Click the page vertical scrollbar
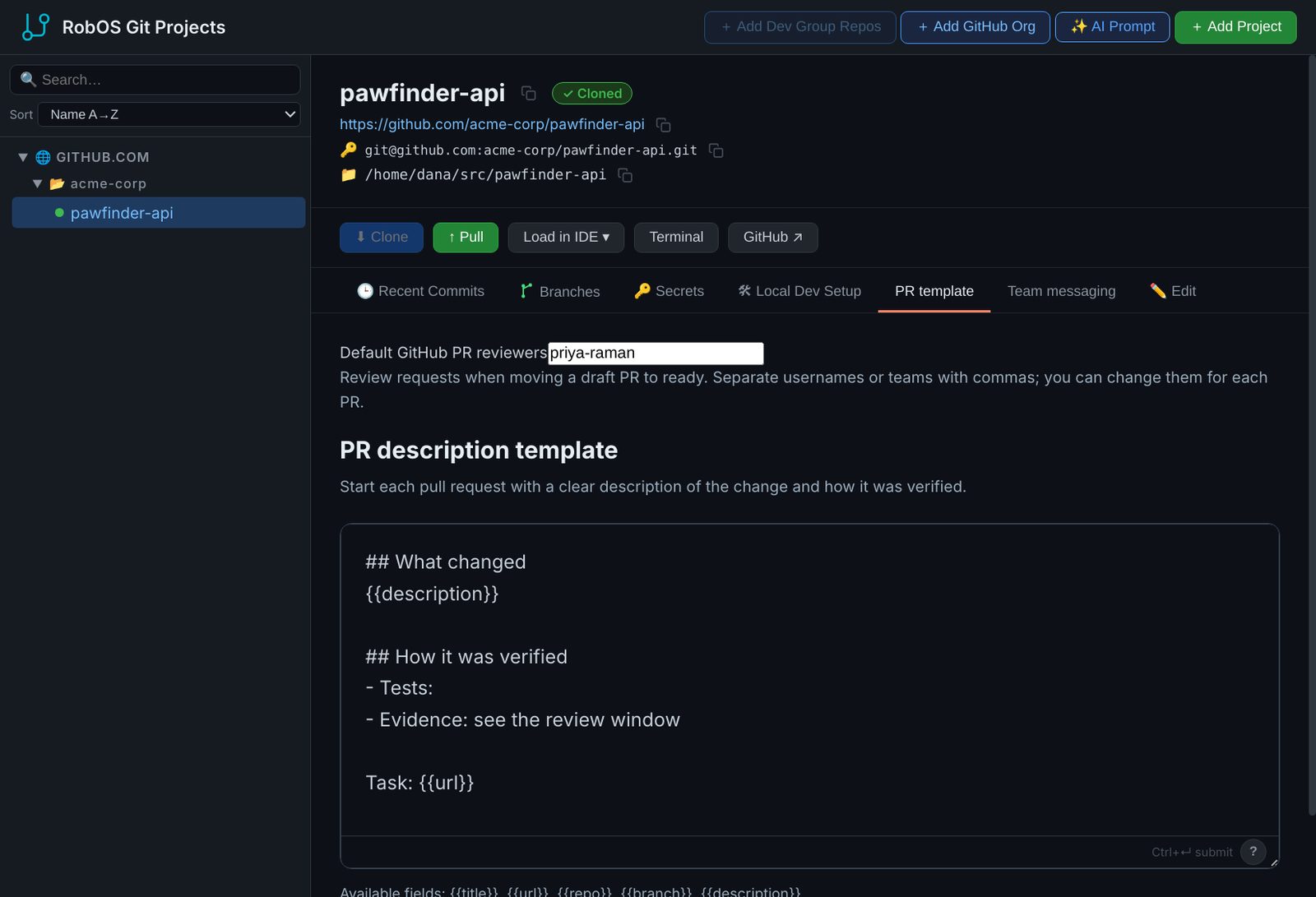1316x897 pixels. click(1312, 436)
